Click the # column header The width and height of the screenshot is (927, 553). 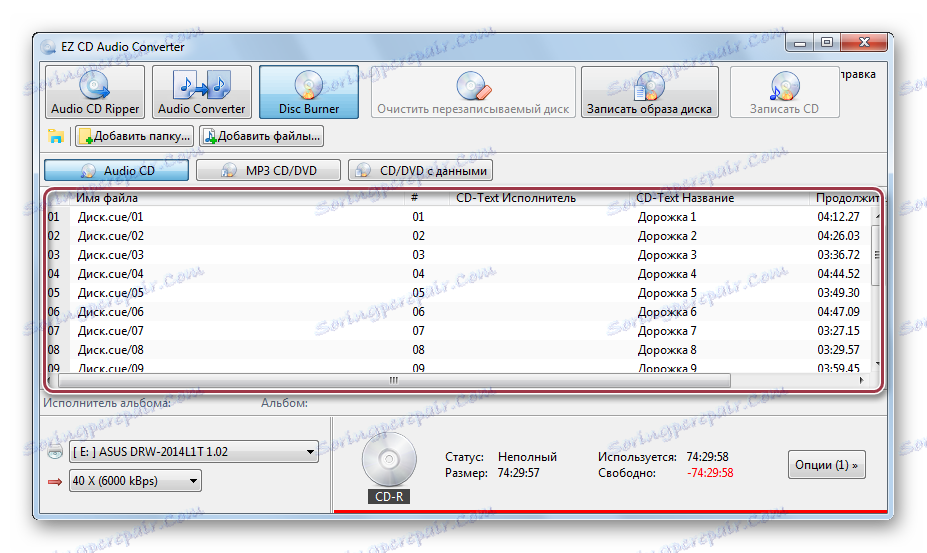click(415, 198)
